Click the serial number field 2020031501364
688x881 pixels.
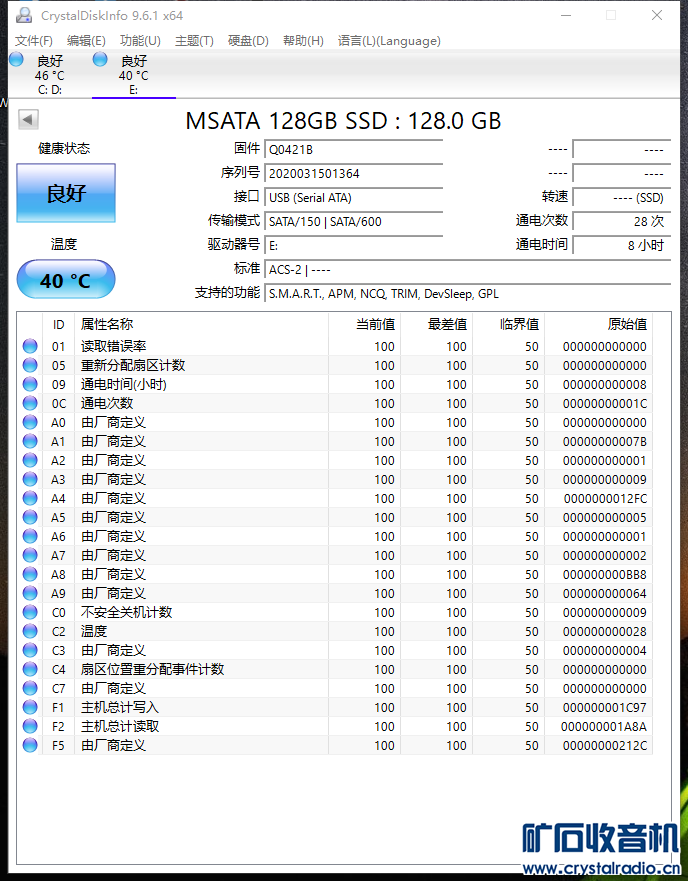353,173
